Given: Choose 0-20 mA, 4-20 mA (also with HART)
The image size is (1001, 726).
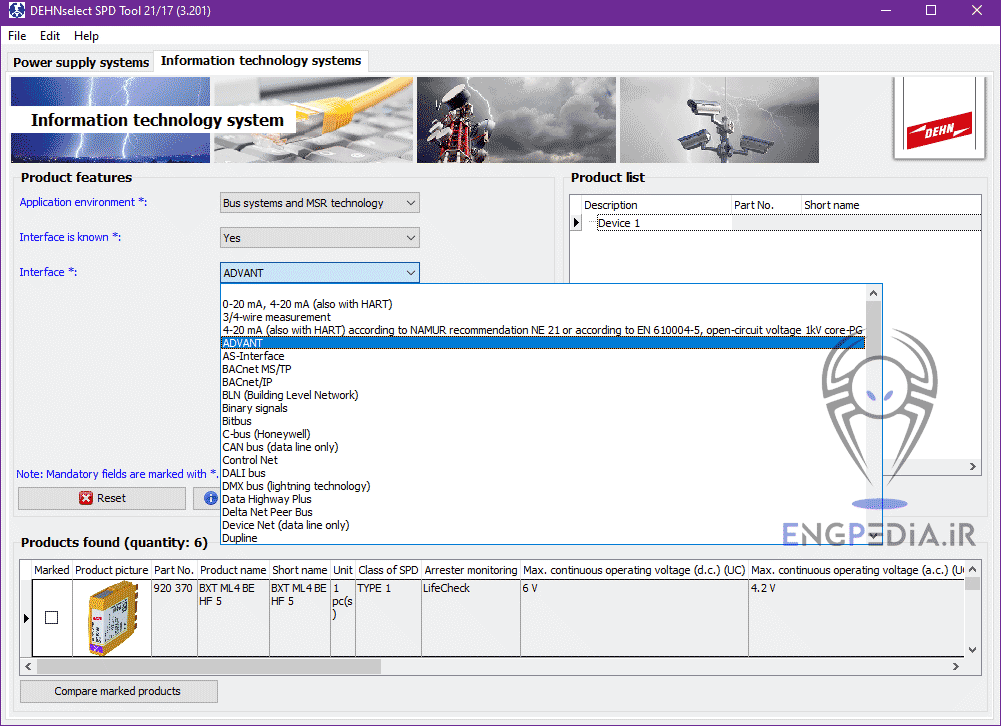Looking at the screenshot, I should [543, 304].
